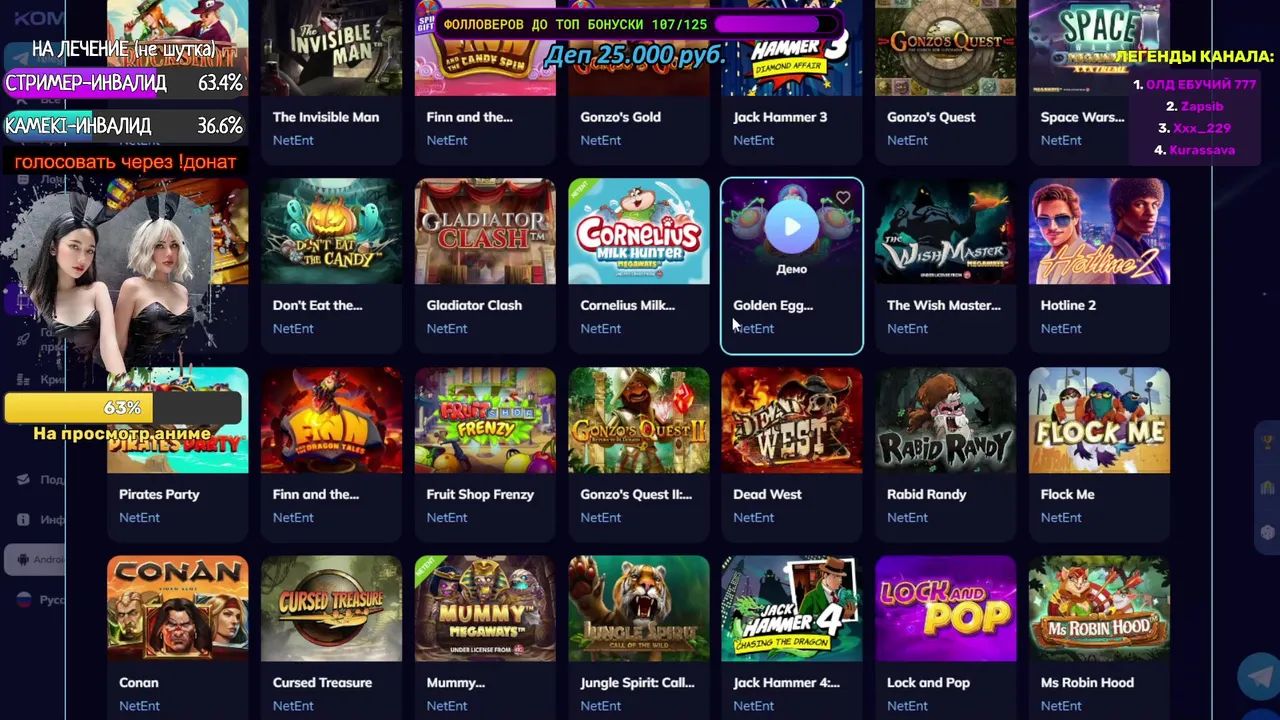The height and width of the screenshot is (720, 1280).
Task: Click NetEnt provider under Flock Me
Action: [x=1061, y=517]
